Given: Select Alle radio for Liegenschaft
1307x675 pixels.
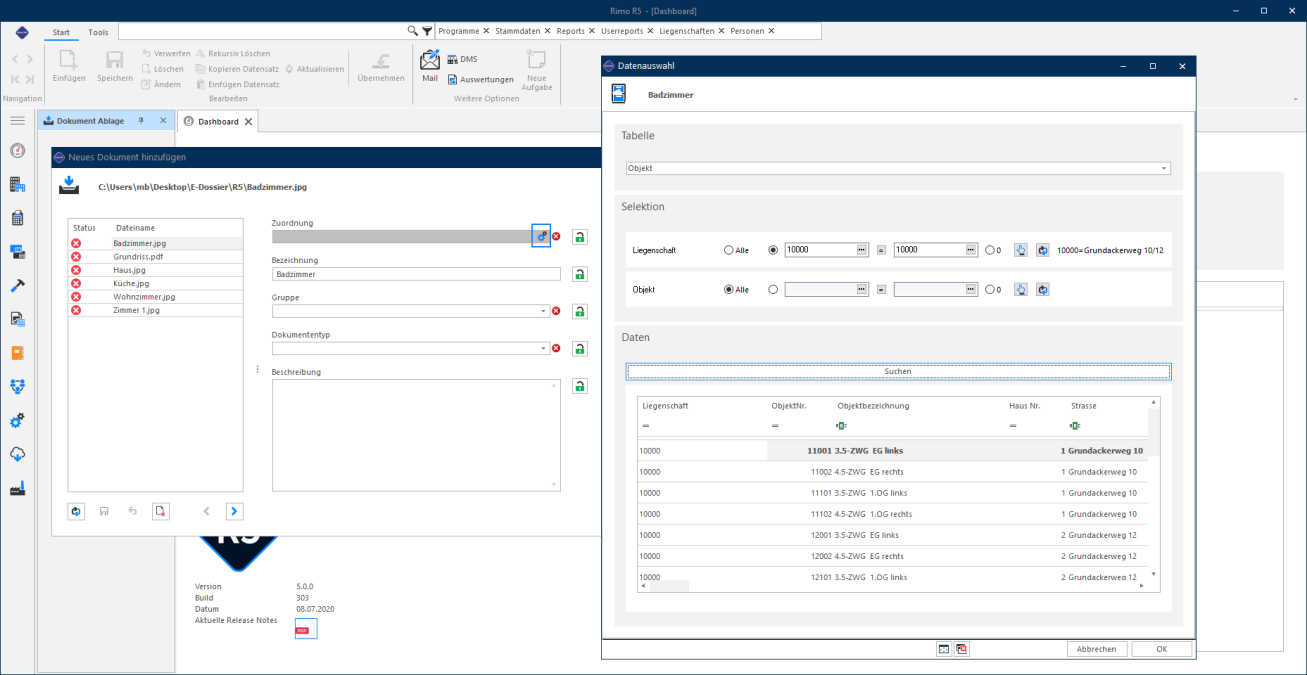Looking at the screenshot, I should (x=728, y=250).
